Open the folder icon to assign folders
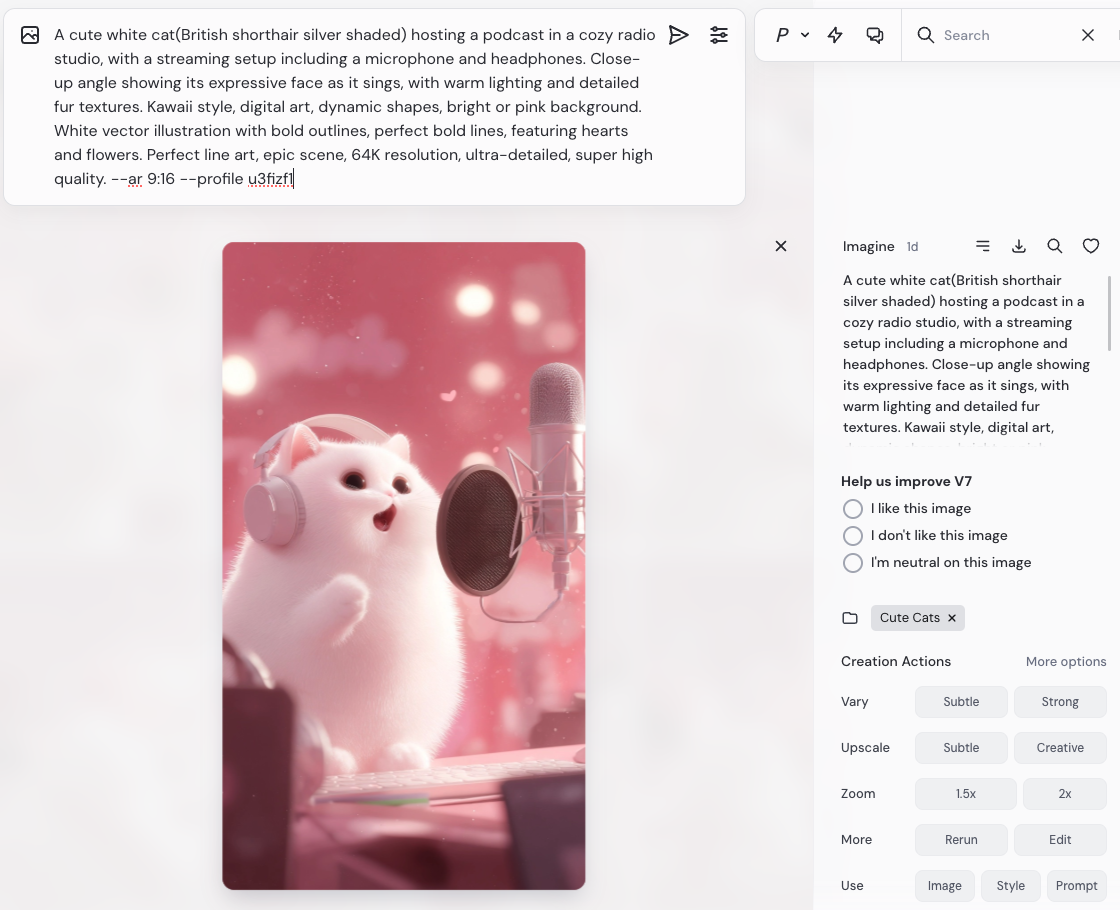Image resolution: width=1120 pixels, height=910 pixels. click(850, 618)
